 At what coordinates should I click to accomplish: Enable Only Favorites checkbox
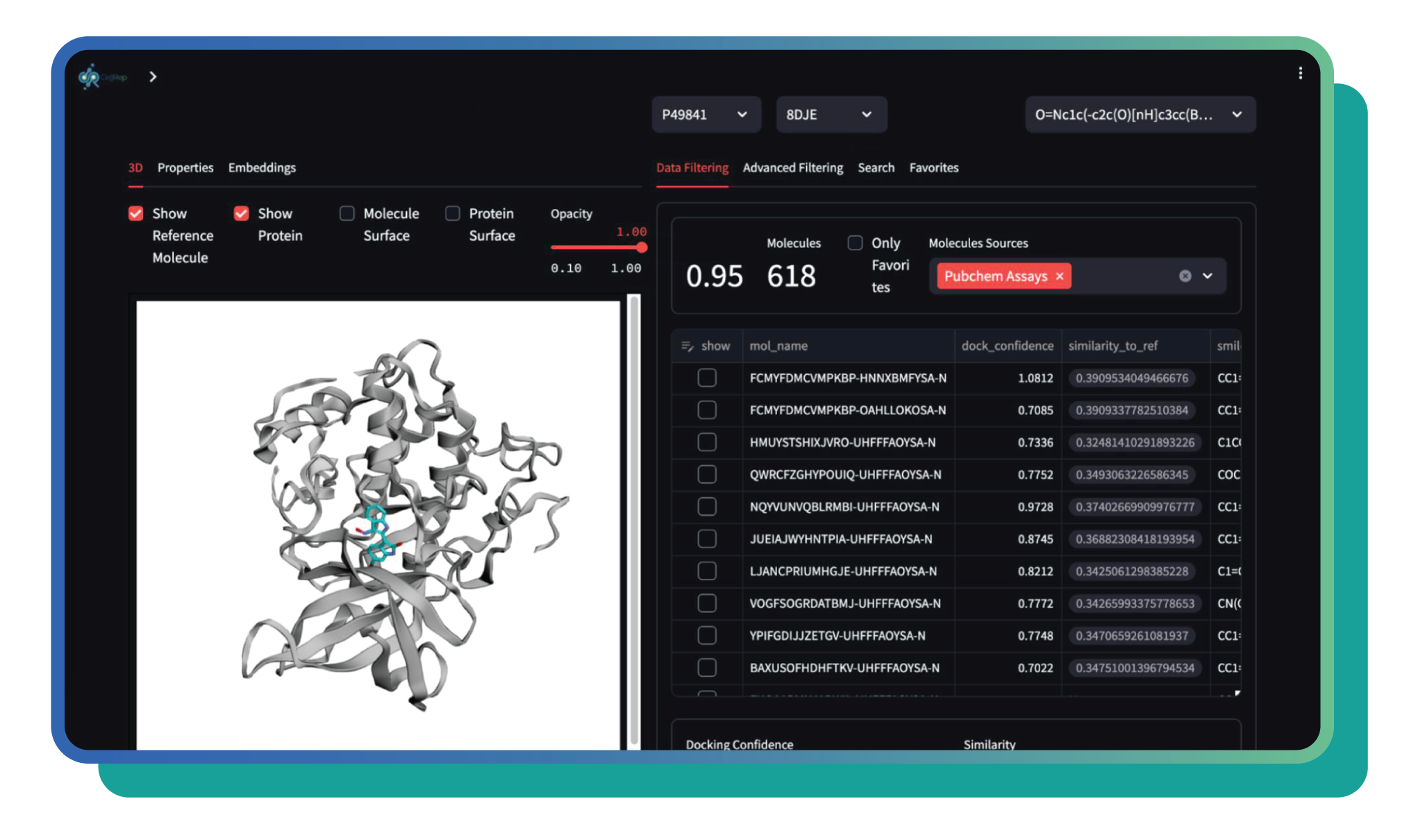855,243
